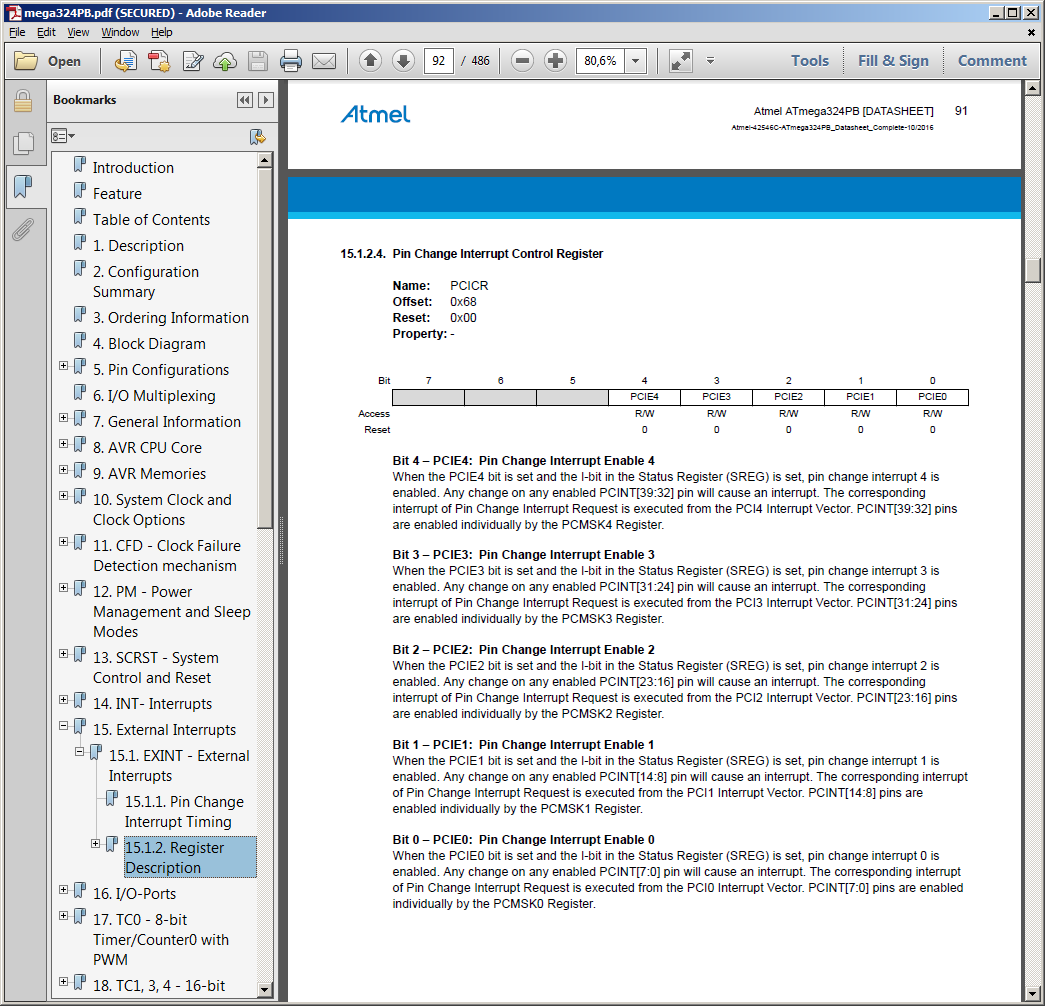
Task: Open the Fill & Sign pane
Action: coord(893,61)
